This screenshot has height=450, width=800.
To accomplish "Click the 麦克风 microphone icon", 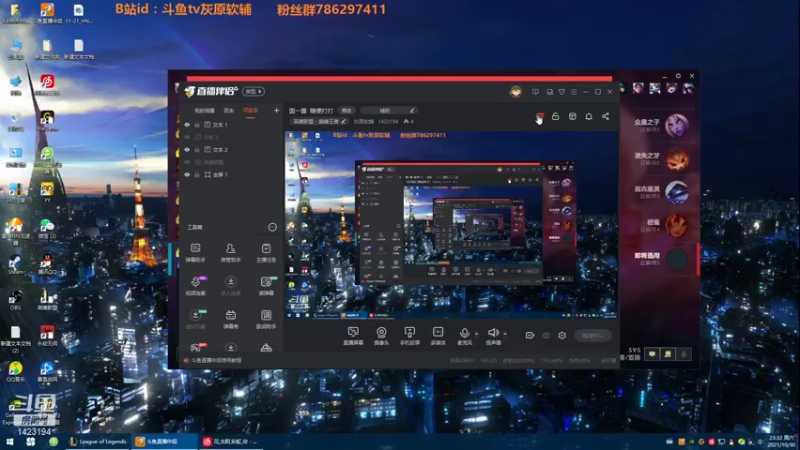I will (464, 333).
